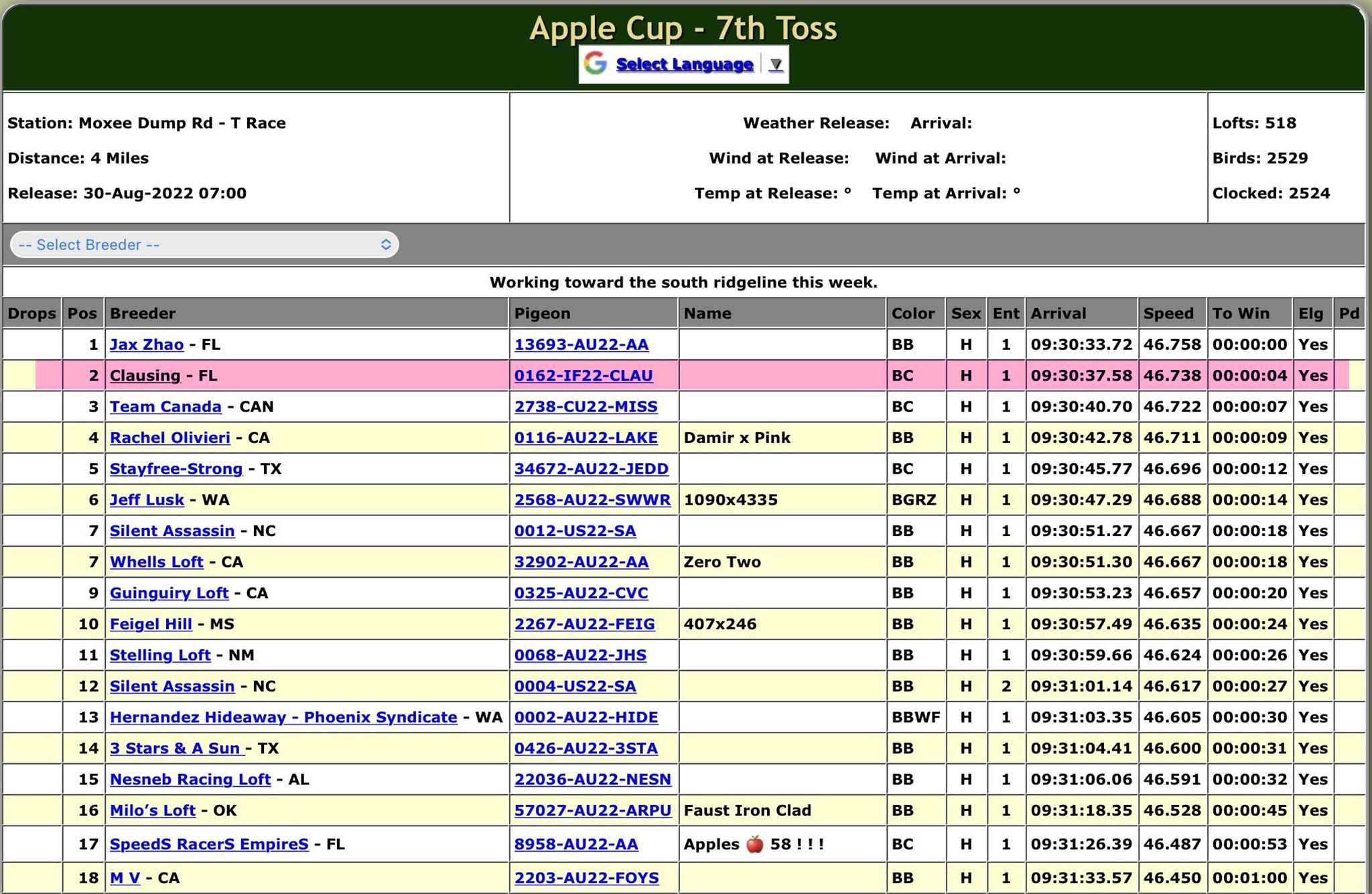Open pigeon 0162-IF22-CLAU link
The height and width of the screenshot is (894, 1372).
(583, 375)
